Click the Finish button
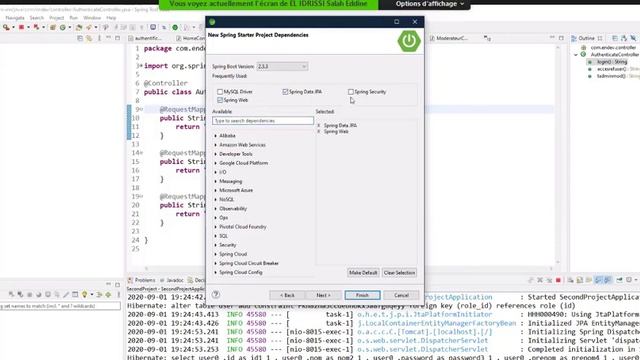640x360 pixels. [x=362, y=295]
